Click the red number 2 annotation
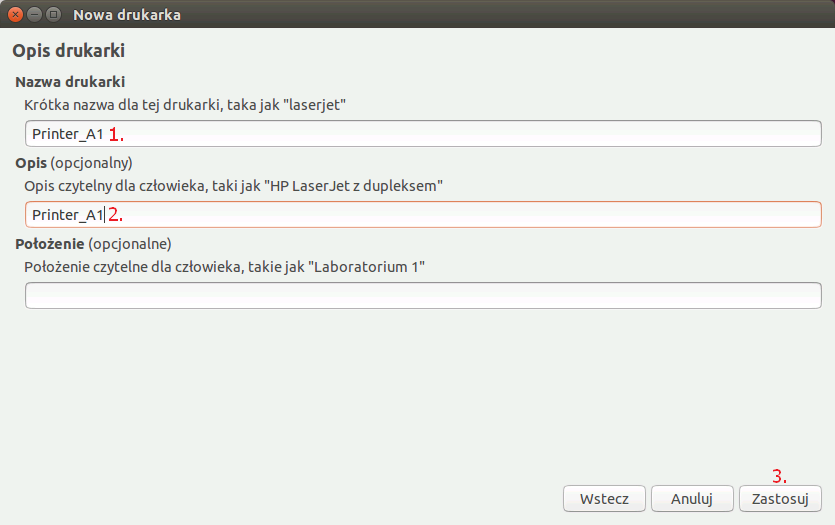The width and height of the screenshot is (835, 525). [x=116, y=215]
